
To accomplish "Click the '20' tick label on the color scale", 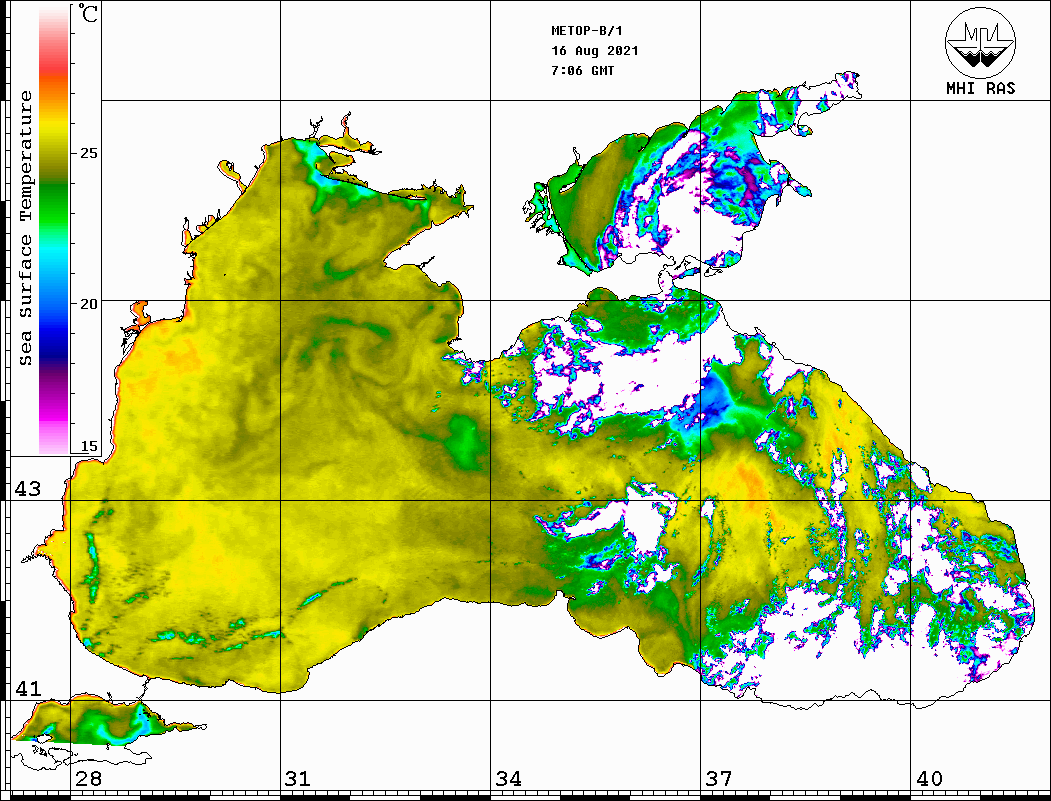I will point(88,304).
